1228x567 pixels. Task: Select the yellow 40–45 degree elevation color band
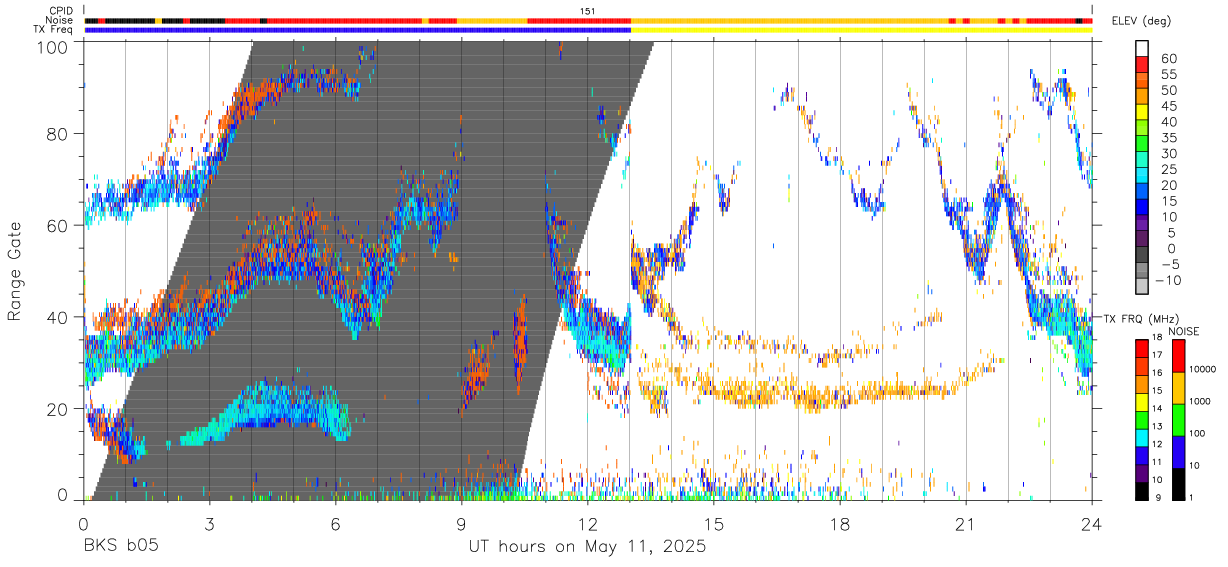[x=1142, y=113]
